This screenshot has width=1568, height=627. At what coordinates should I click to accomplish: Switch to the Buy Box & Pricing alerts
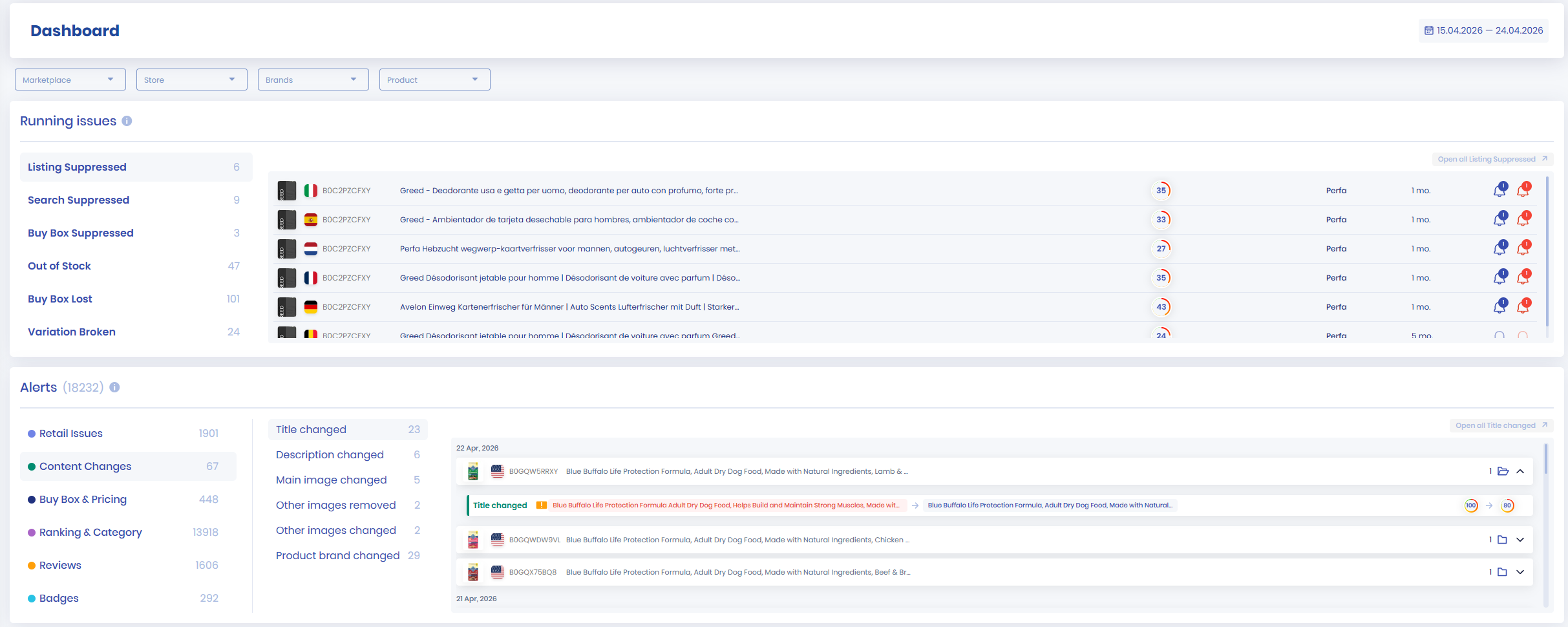coord(83,499)
